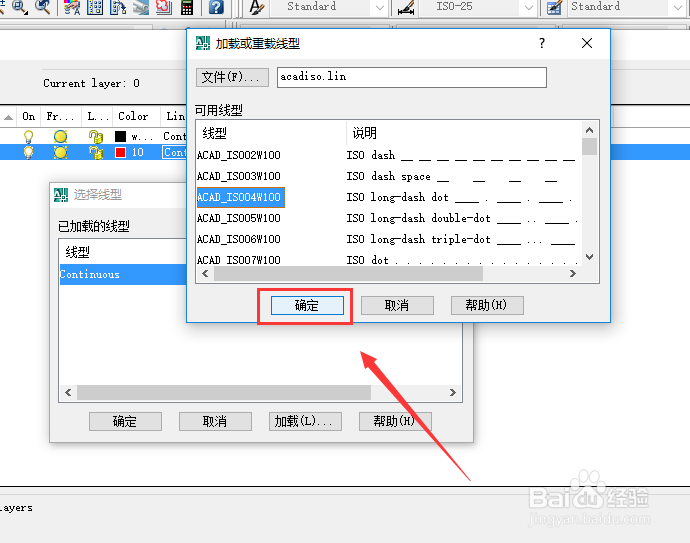Click the Fr... freeze column header
The width and height of the screenshot is (690, 543).
[x=60, y=116]
